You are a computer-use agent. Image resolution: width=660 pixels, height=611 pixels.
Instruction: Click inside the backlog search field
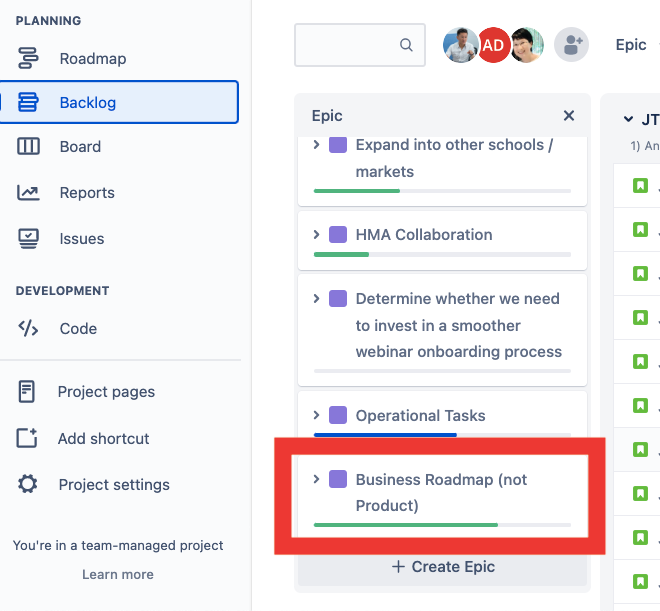click(360, 45)
